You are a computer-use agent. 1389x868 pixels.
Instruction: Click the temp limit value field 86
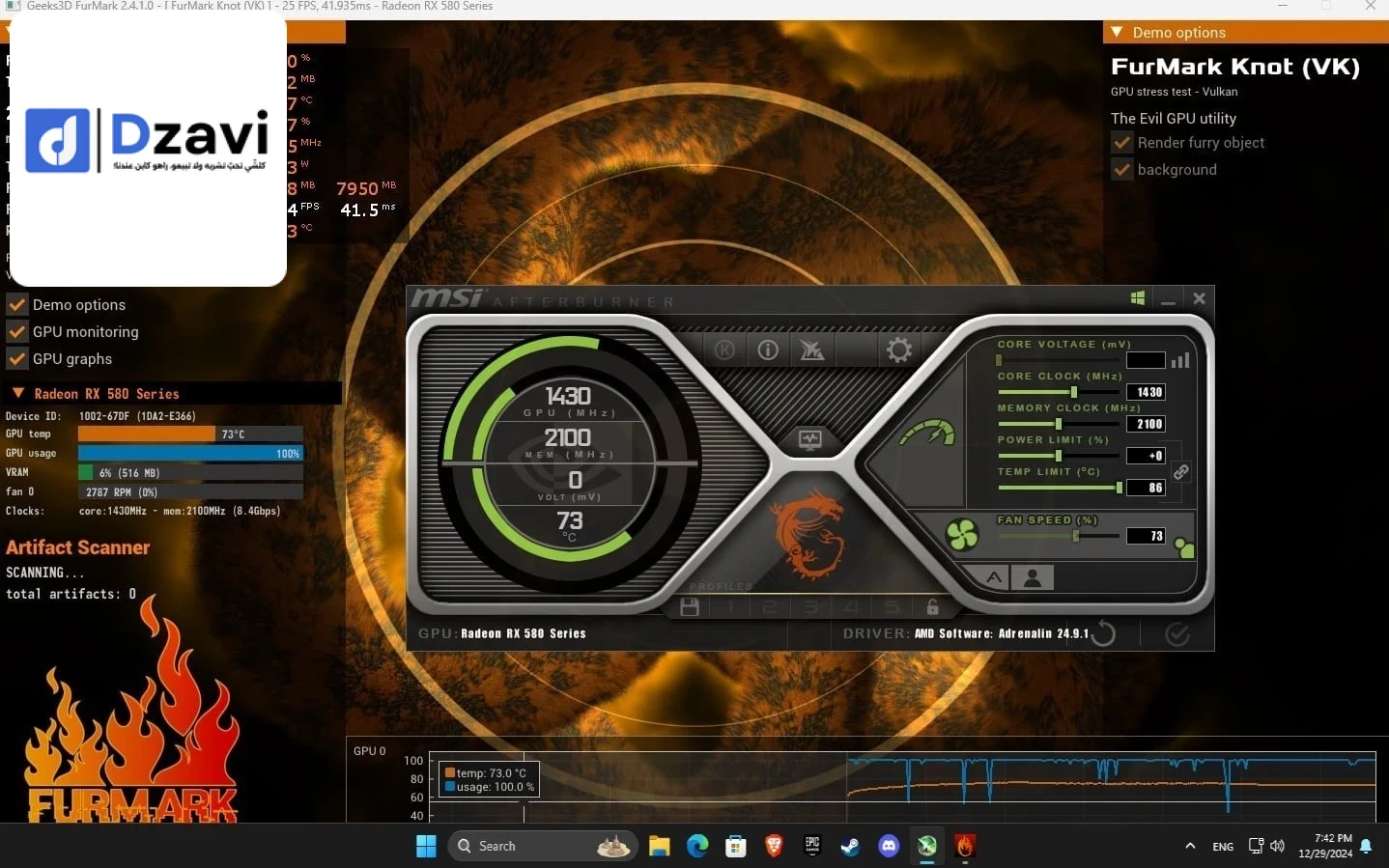(x=1146, y=488)
